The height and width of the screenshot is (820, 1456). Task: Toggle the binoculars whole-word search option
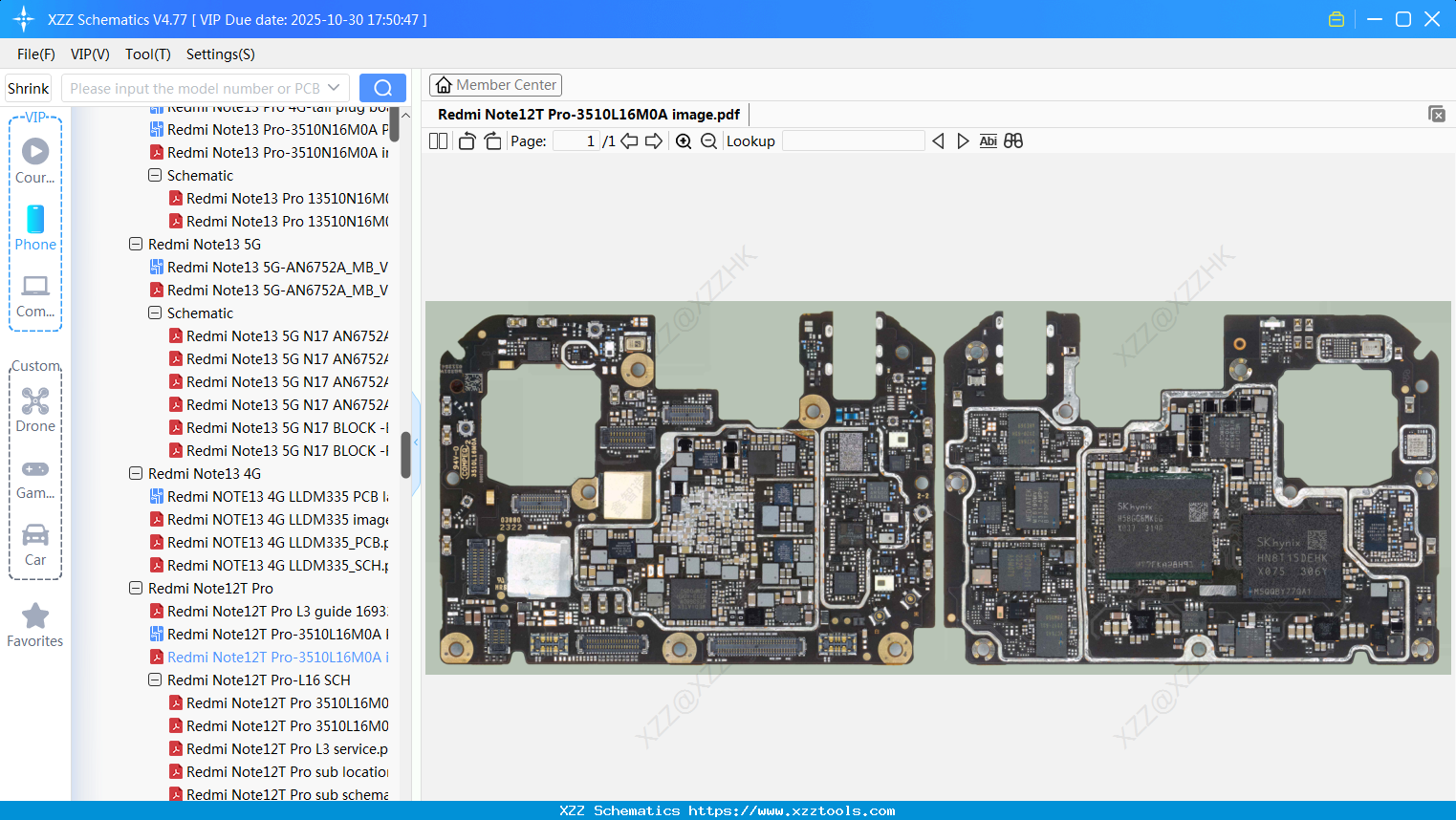tap(1013, 140)
